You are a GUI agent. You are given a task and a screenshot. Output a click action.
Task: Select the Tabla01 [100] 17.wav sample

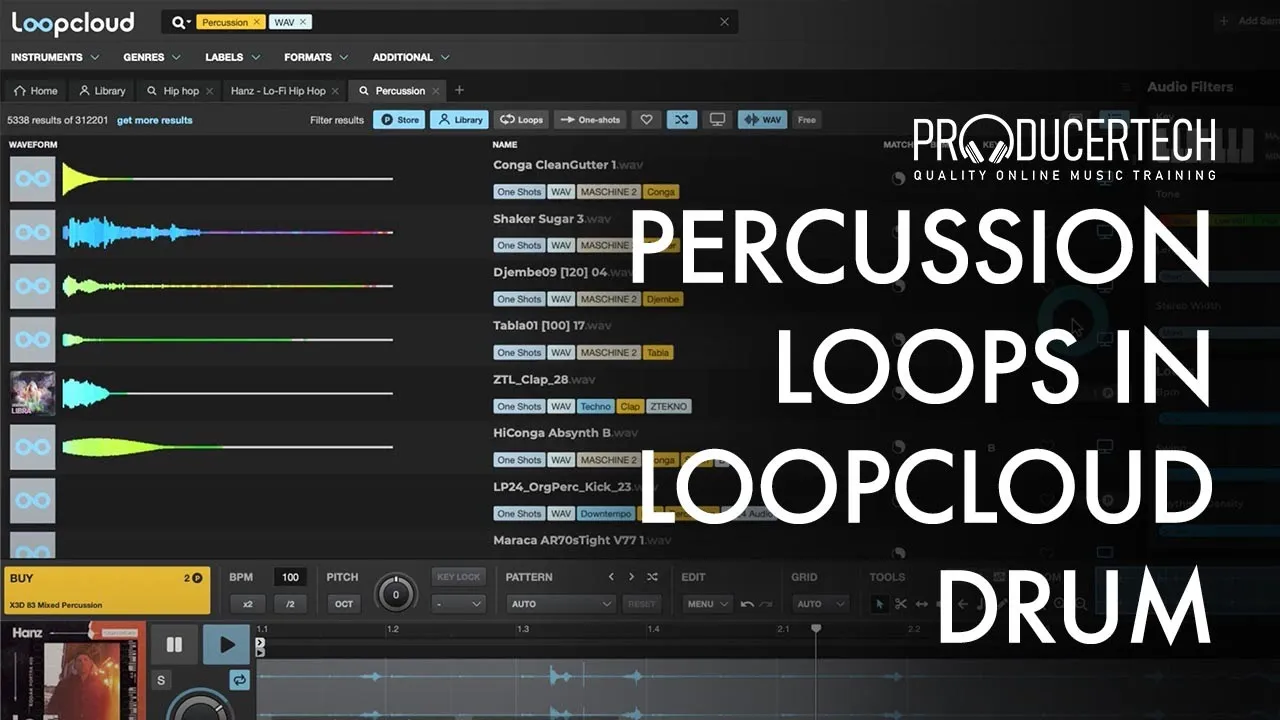(x=552, y=326)
